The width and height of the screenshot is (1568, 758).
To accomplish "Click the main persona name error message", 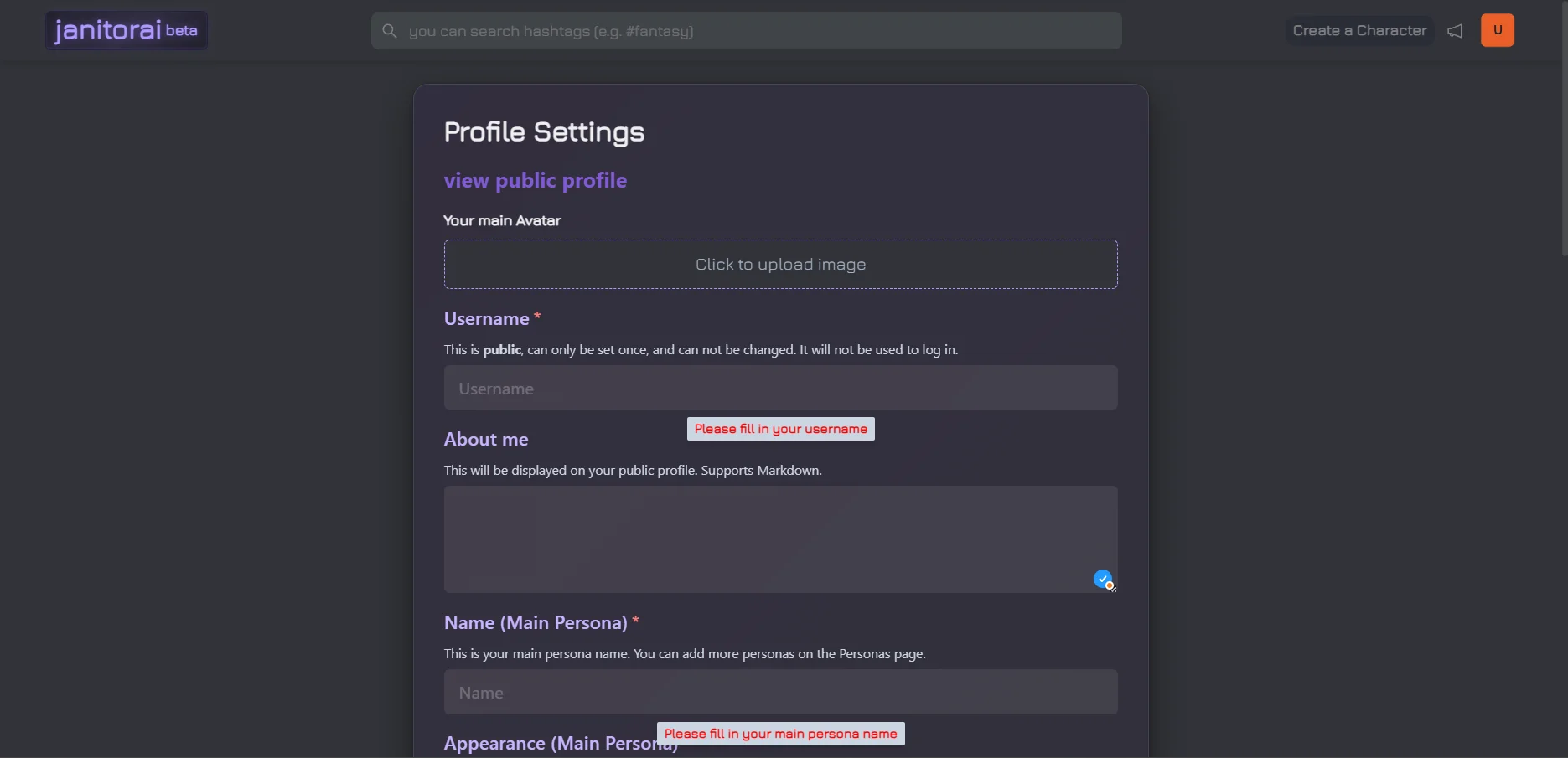I will click(x=780, y=735).
